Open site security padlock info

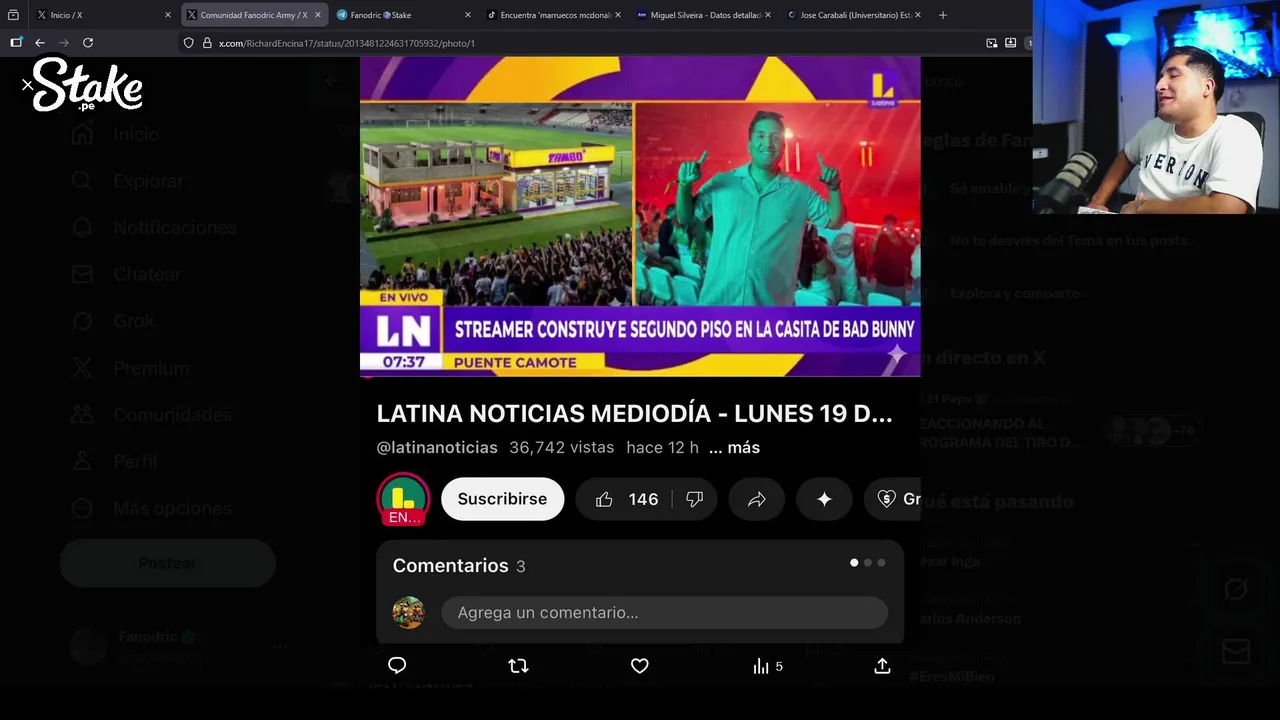(207, 43)
